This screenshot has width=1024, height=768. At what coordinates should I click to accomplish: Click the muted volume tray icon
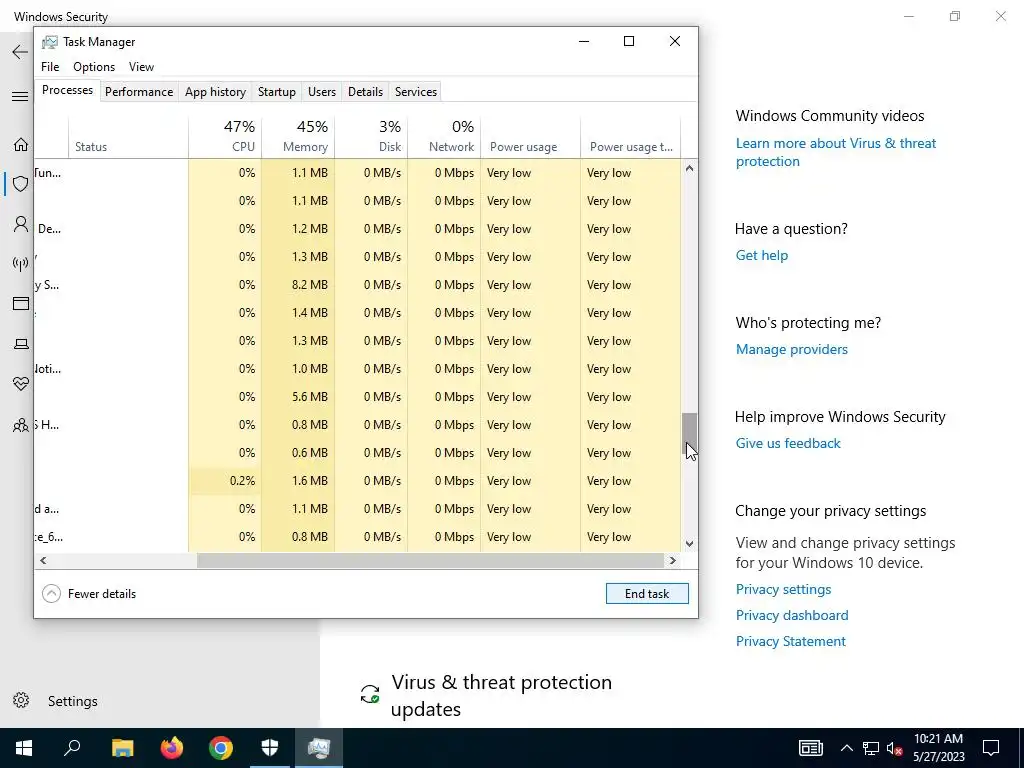(x=895, y=748)
